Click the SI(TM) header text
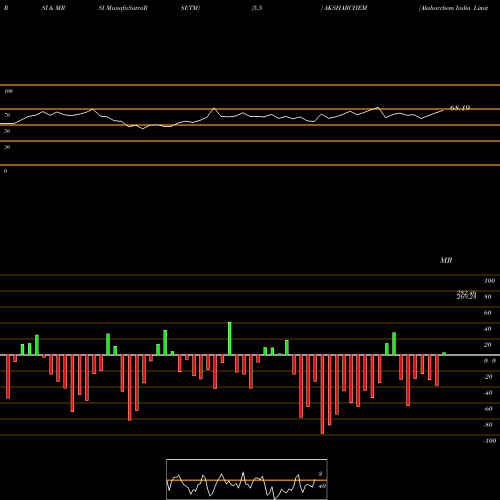The width and height of the screenshot is (500, 500). (x=190, y=8)
